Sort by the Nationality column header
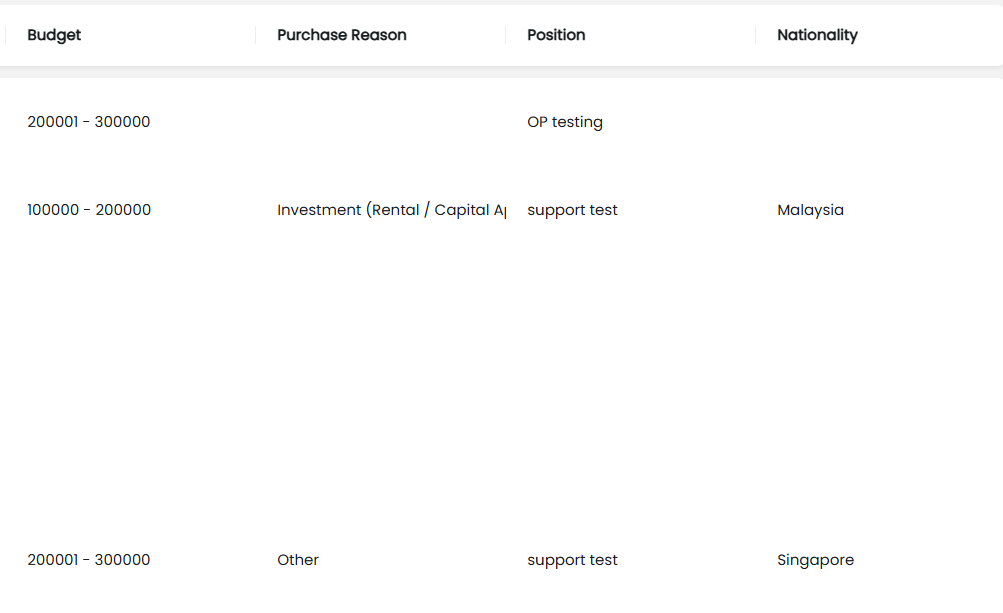 coord(817,35)
